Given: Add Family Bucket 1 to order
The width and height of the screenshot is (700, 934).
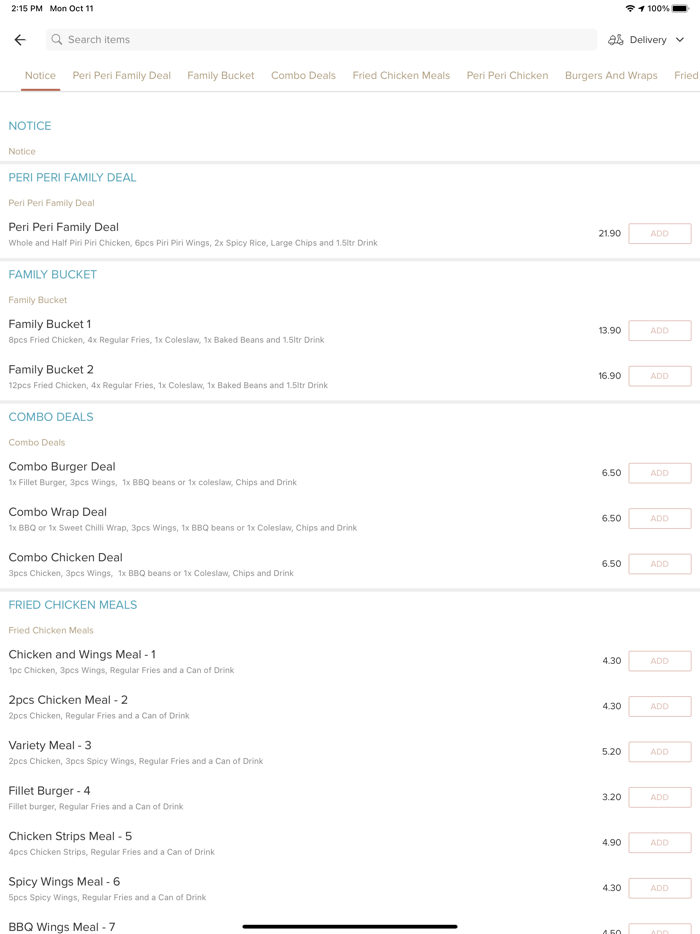Looking at the screenshot, I should (659, 331).
